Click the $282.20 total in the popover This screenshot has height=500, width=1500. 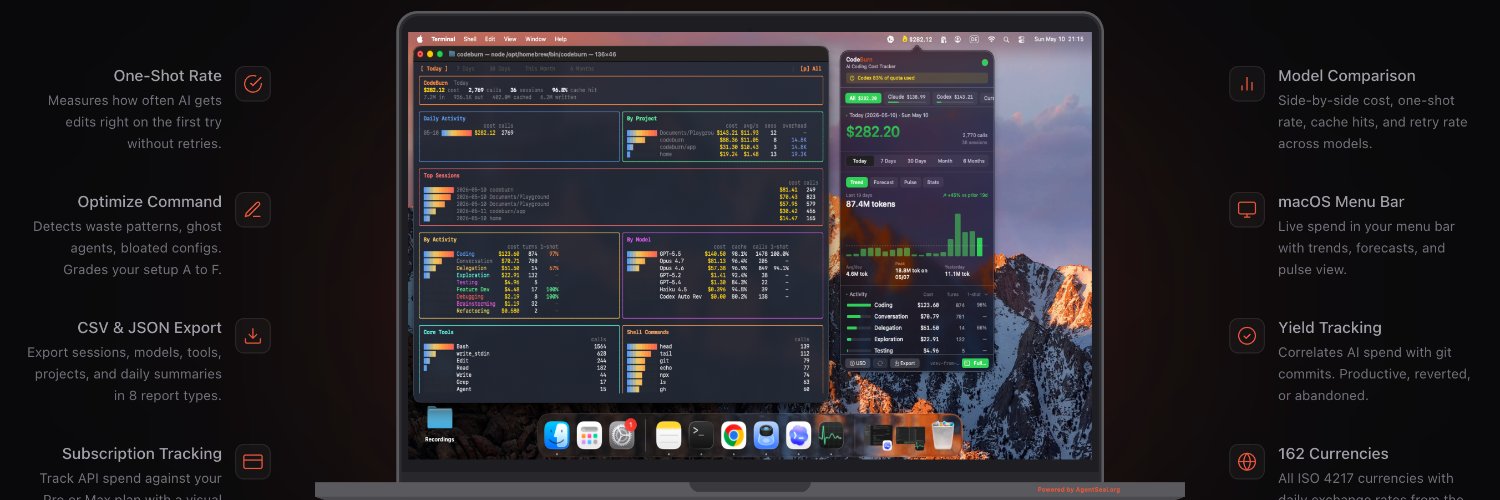click(873, 131)
